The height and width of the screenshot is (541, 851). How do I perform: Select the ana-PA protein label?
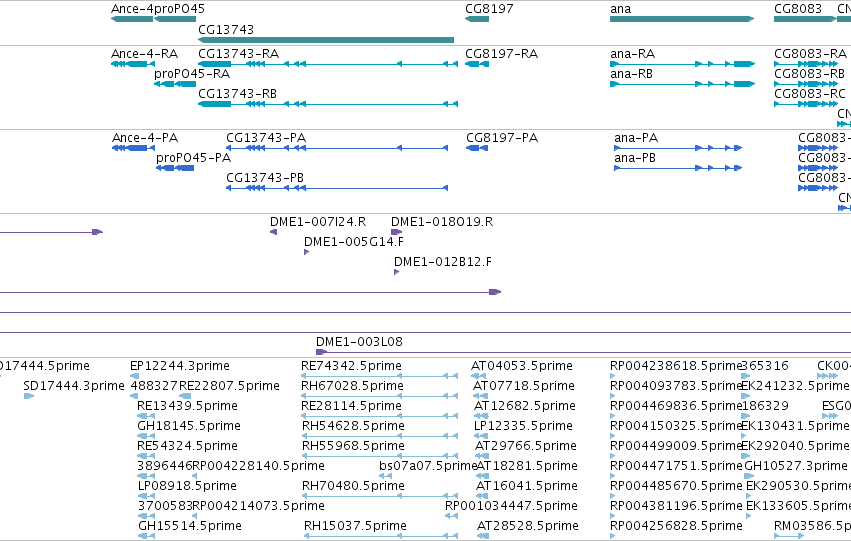[636, 138]
